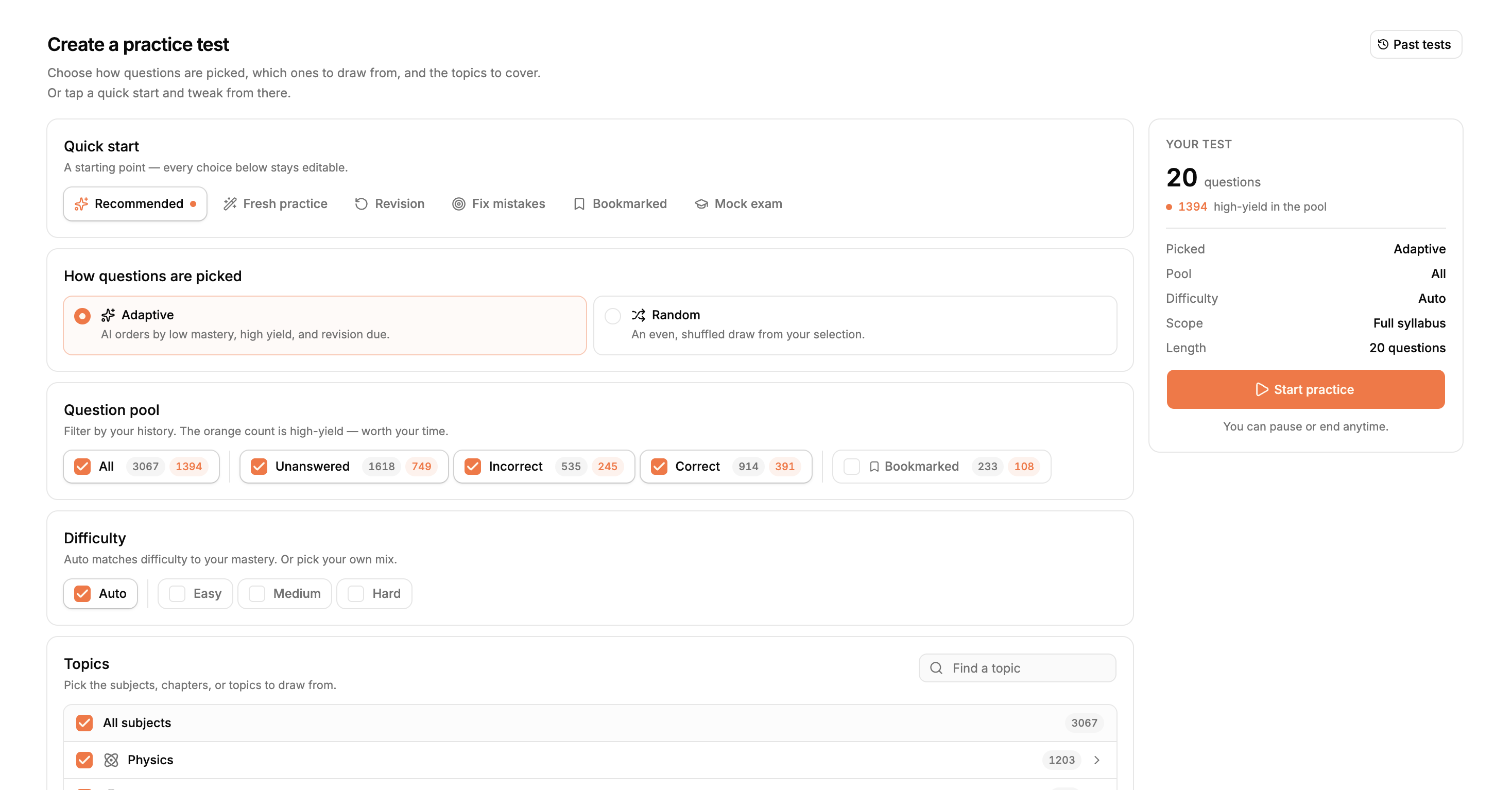Select the Adaptive radio button
The width and height of the screenshot is (1512, 790).
[x=82, y=316]
